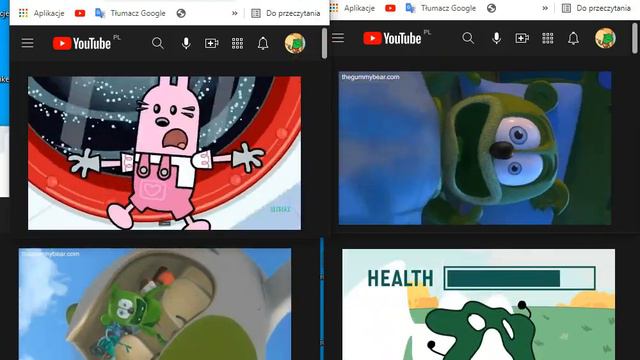
Task: Click globe bookmark icon in left browser
Action: tap(181, 13)
